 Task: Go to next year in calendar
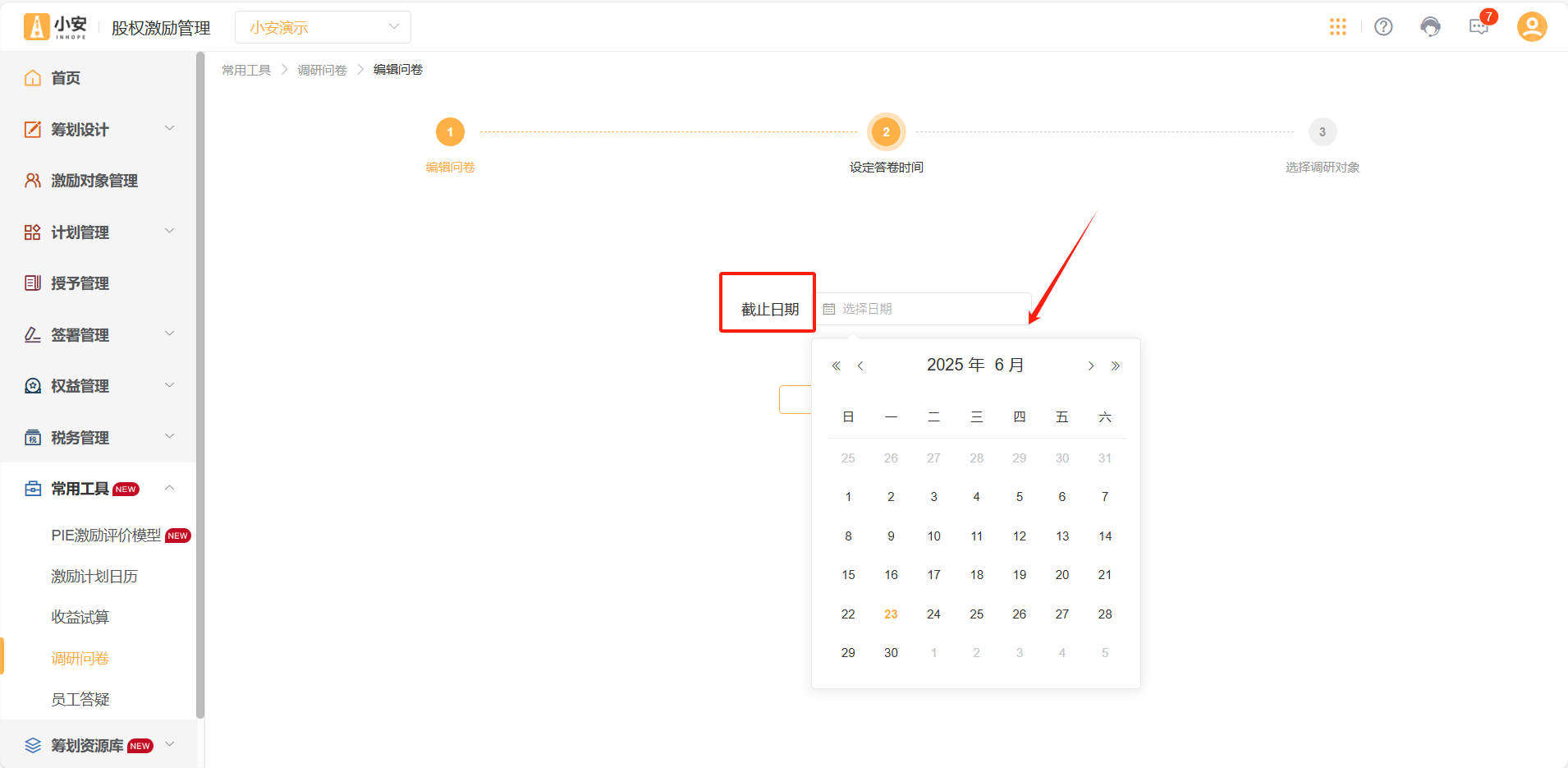(x=1116, y=366)
